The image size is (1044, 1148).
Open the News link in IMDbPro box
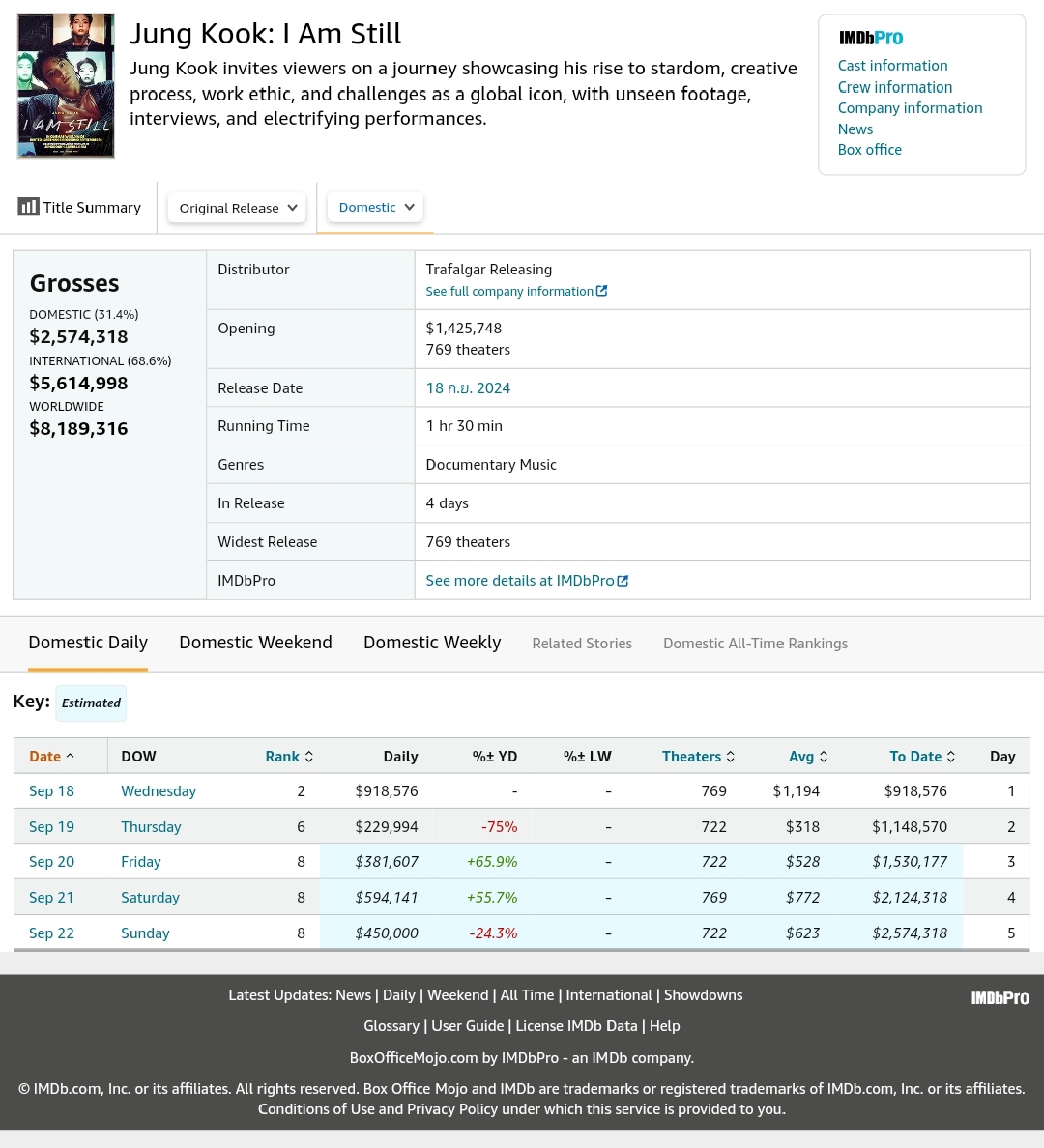855,129
